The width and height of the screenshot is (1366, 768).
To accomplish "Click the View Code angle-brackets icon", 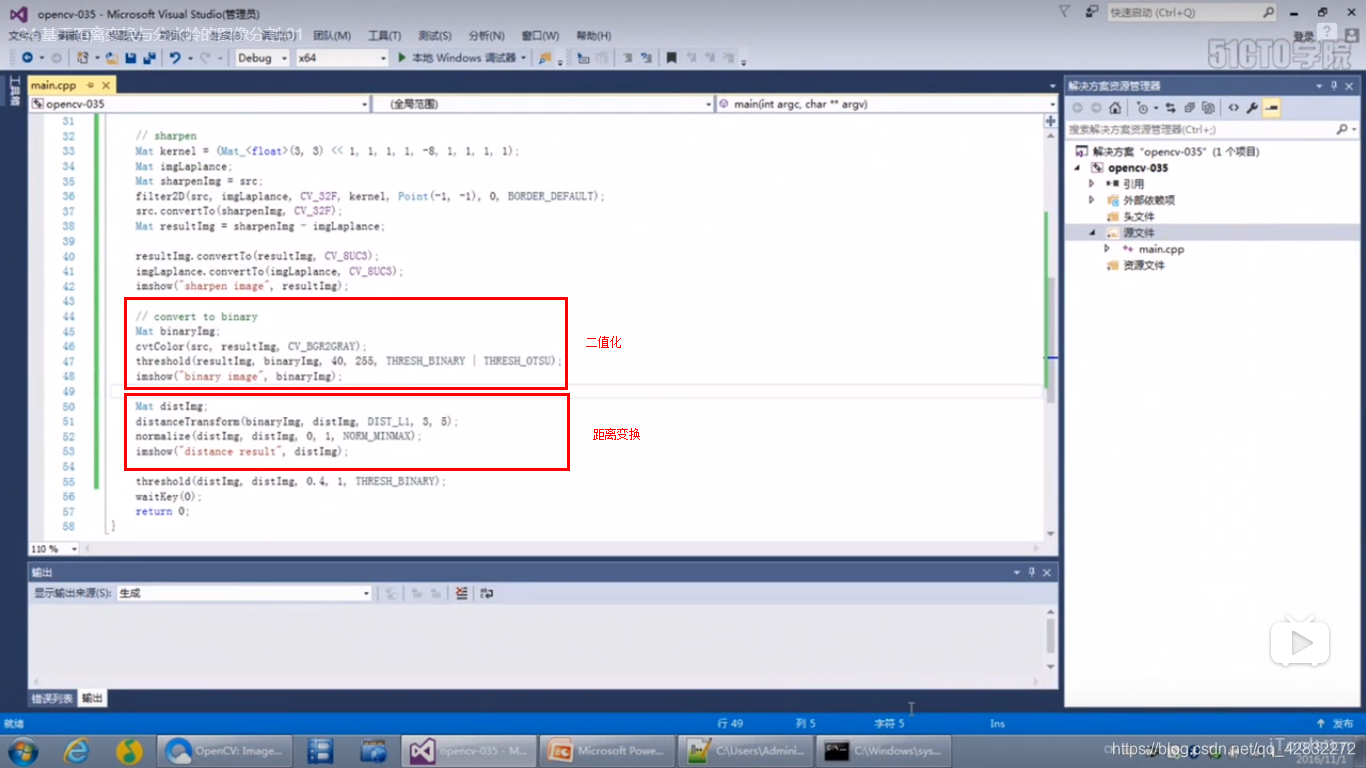I will (x=1233, y=108).
